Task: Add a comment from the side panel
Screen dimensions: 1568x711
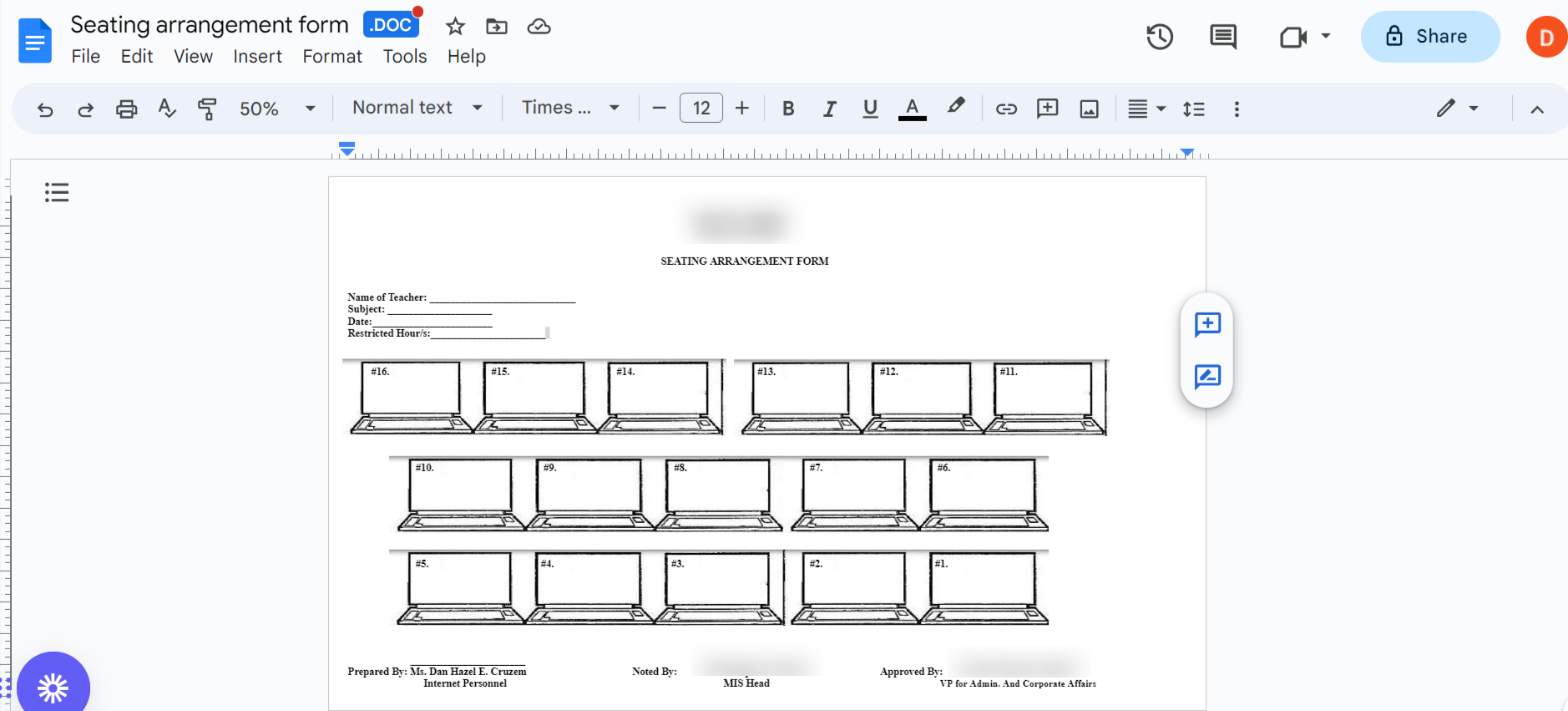Action: (1207, 324)
